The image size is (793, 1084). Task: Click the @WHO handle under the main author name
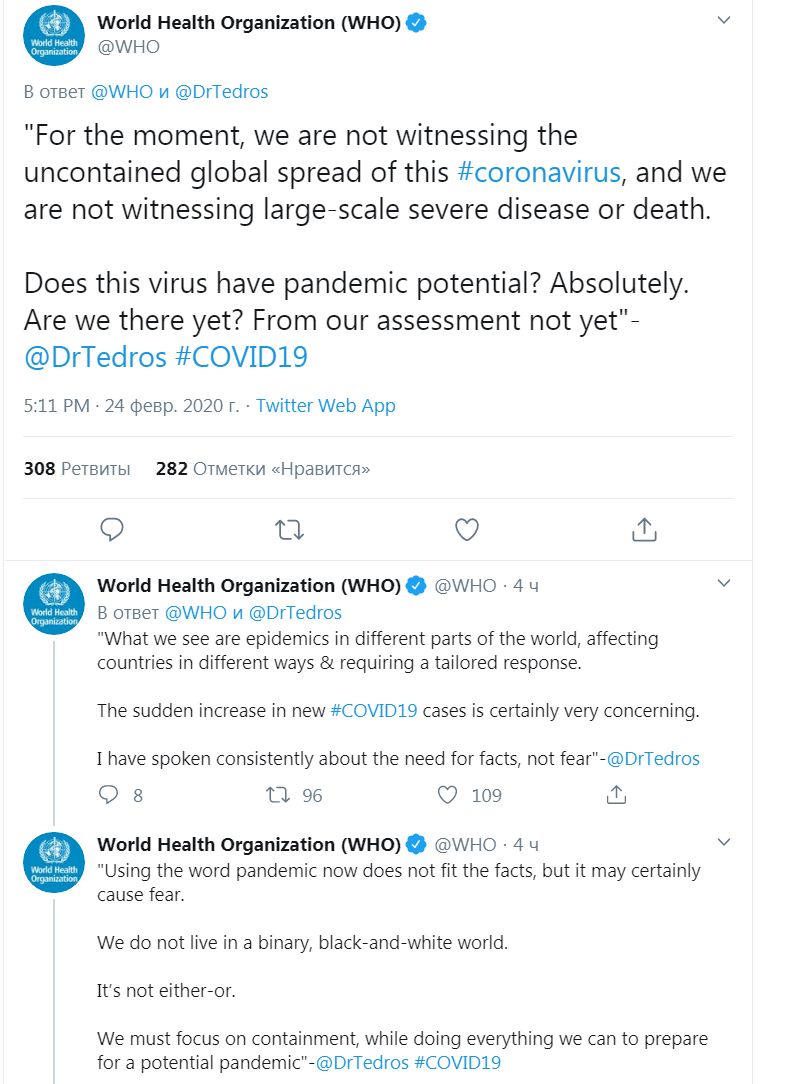tap(128, 47)
